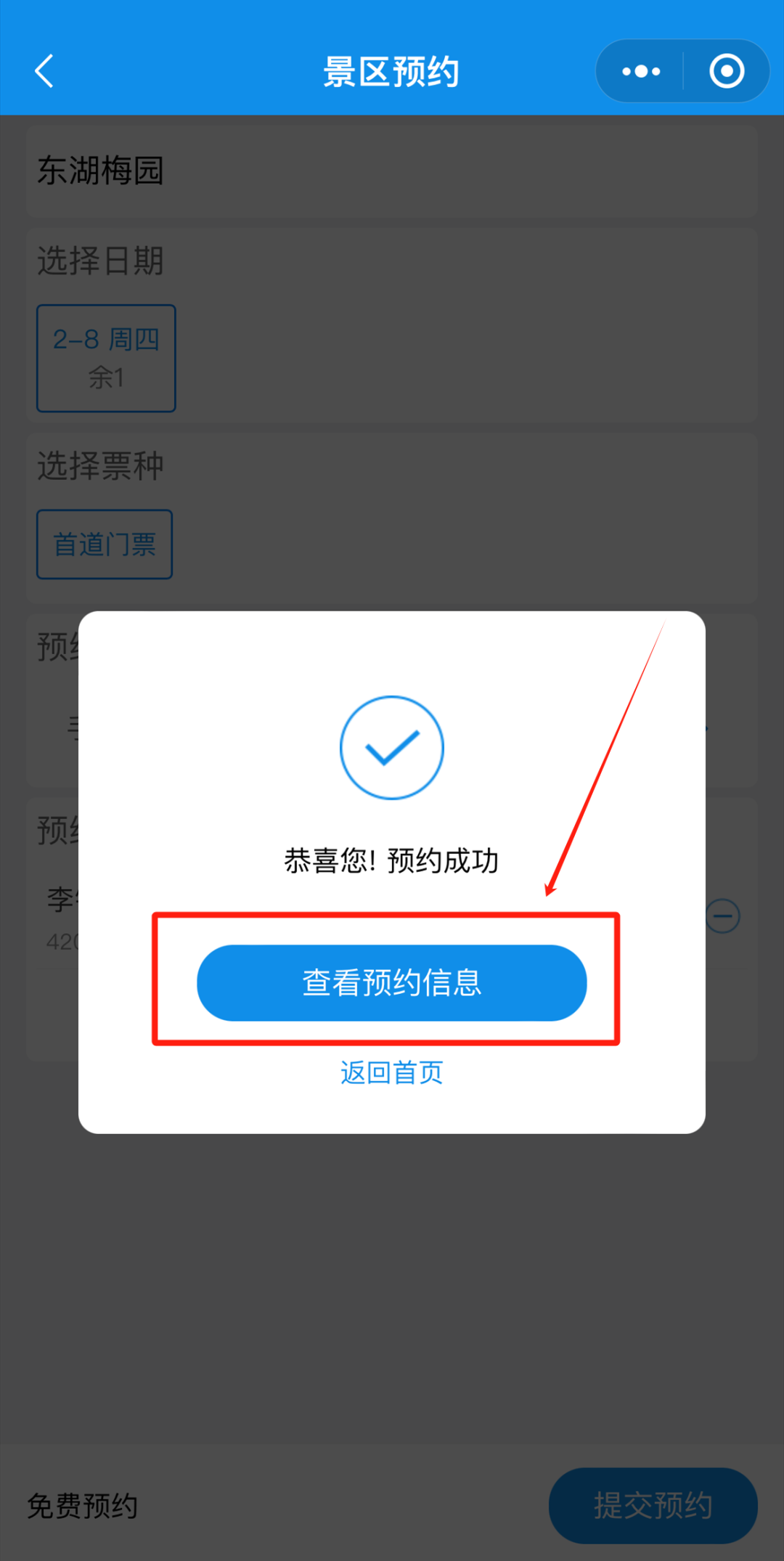
Task: Tap the 景区预约 page title
Action: (391, 72)
